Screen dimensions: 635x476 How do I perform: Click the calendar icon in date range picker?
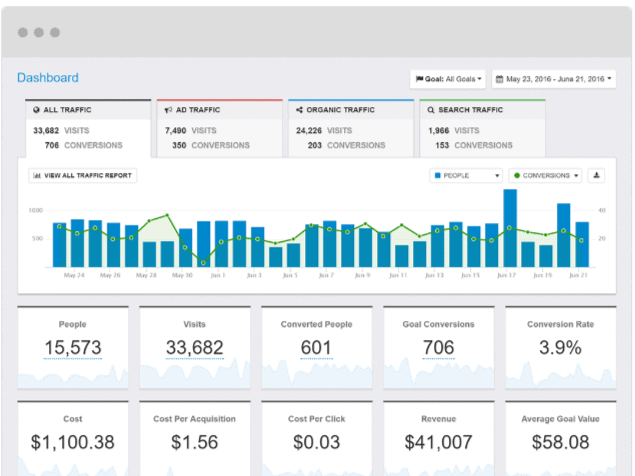click(500, 78)
